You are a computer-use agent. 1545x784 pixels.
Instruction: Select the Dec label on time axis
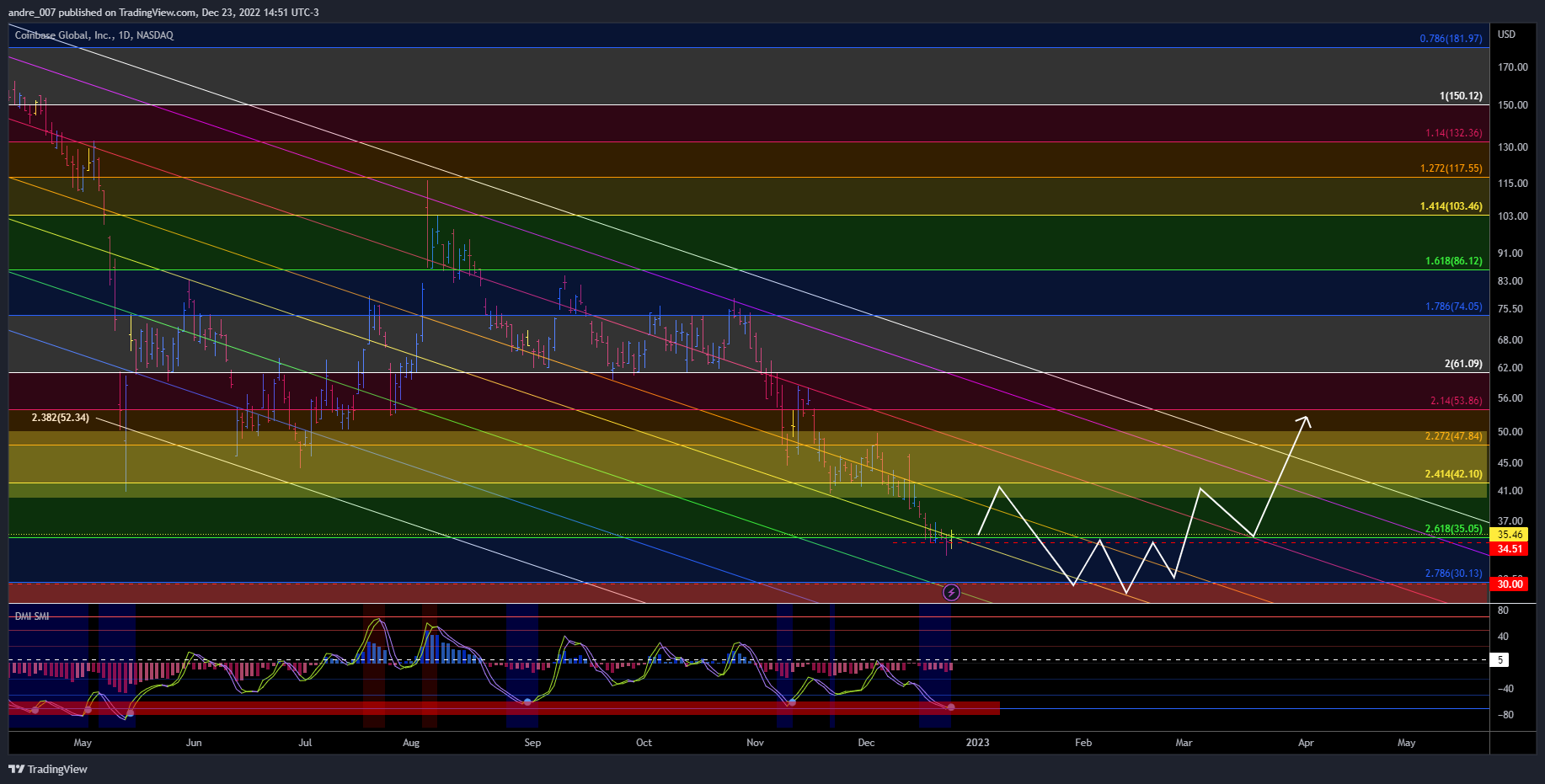[x=866, y=743]
